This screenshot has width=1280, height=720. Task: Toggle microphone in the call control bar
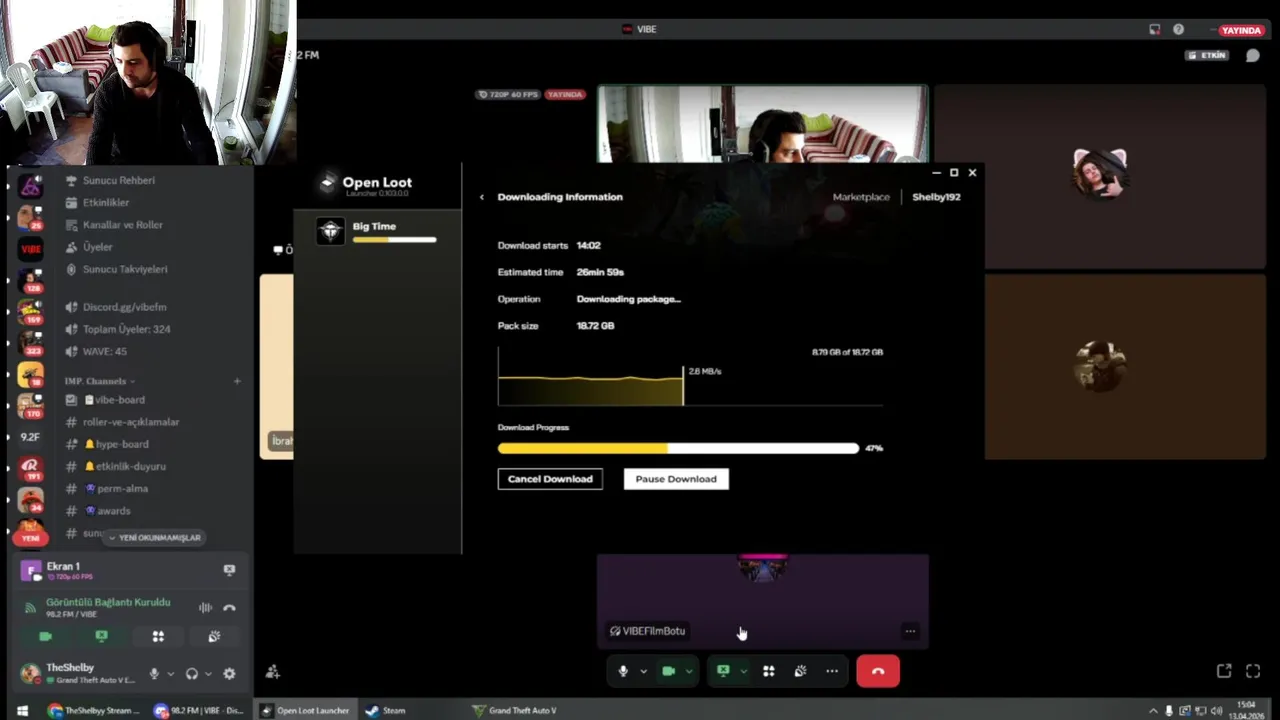[x=623, y=671]
